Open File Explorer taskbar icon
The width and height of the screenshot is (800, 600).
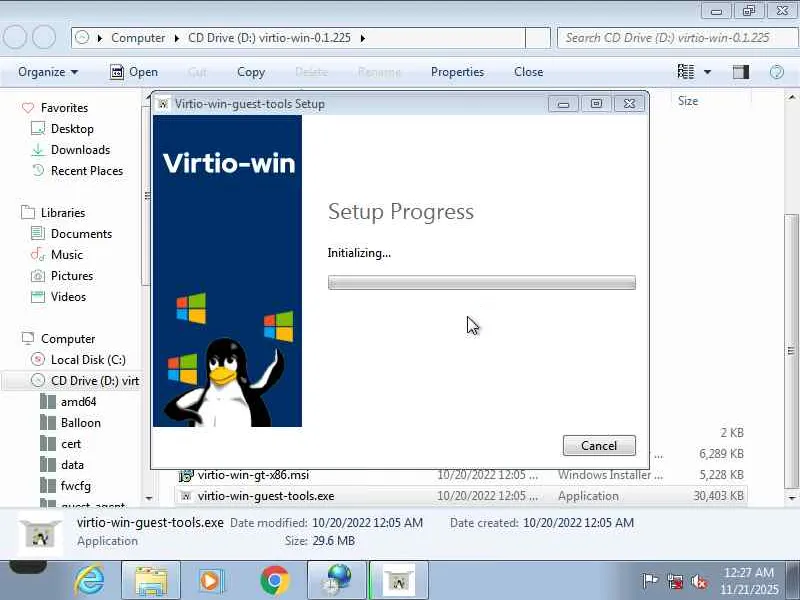(151, 581)
